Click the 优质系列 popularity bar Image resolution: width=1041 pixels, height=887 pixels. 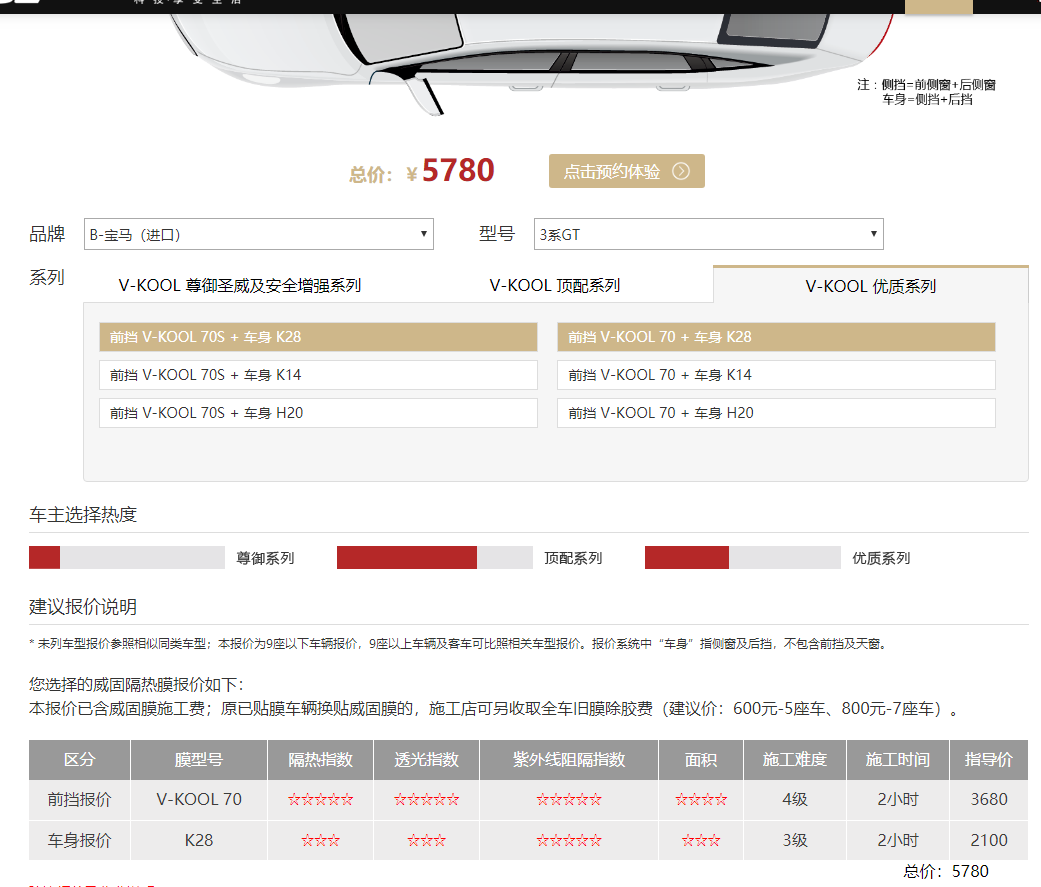[x=743, y=558]
